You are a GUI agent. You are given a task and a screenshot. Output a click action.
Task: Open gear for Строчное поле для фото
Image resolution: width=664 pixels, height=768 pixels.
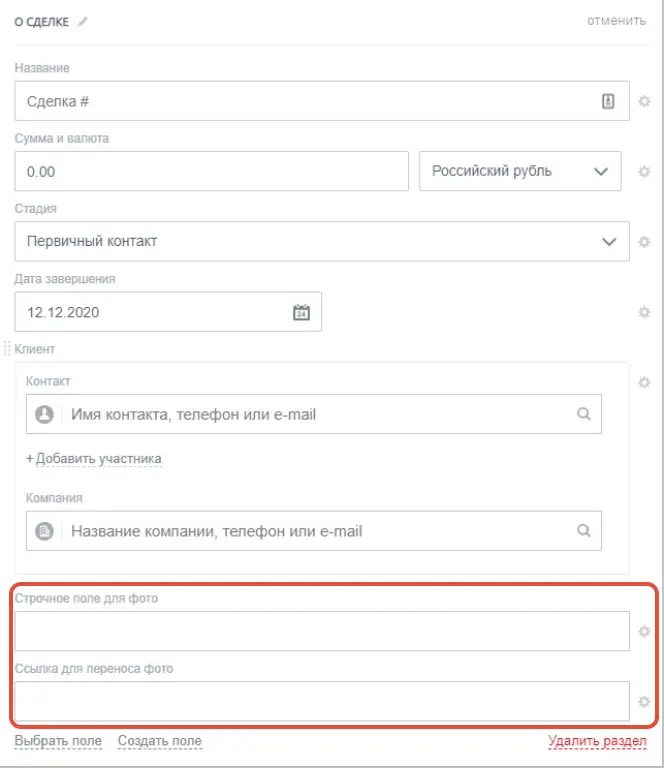pos(644,631)
